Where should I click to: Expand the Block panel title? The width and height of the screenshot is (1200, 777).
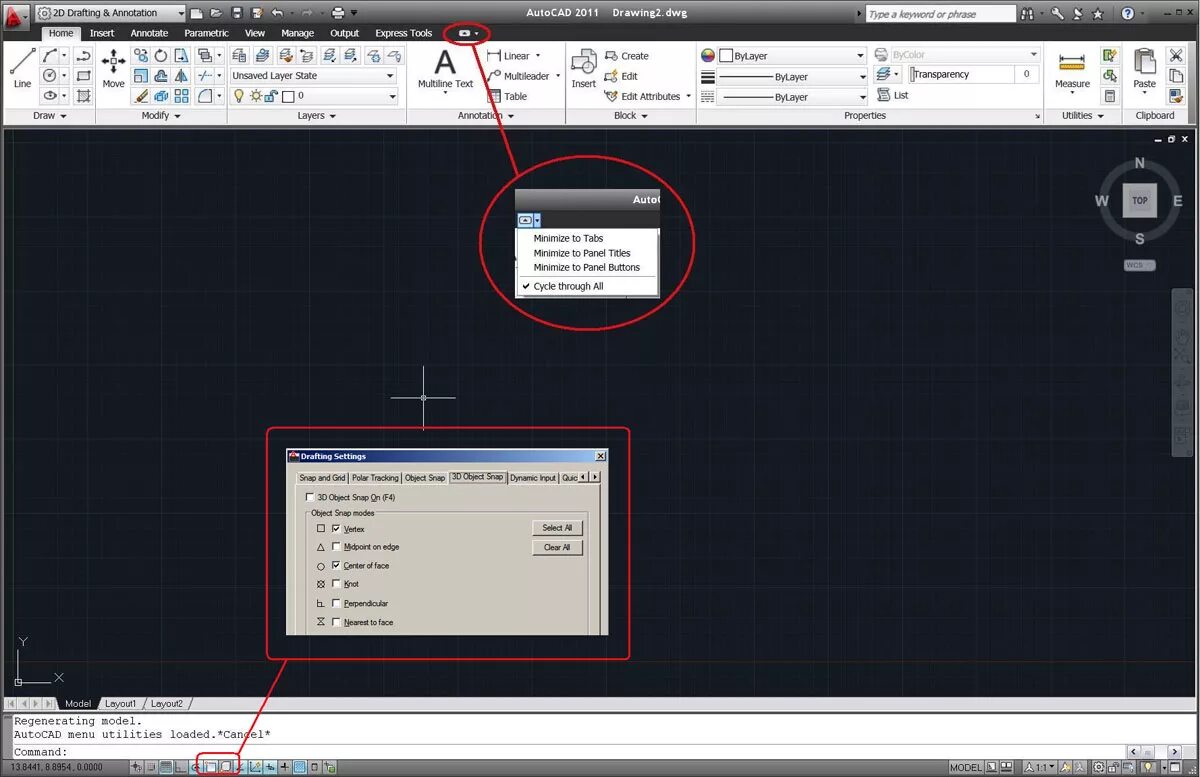[631, 116]
